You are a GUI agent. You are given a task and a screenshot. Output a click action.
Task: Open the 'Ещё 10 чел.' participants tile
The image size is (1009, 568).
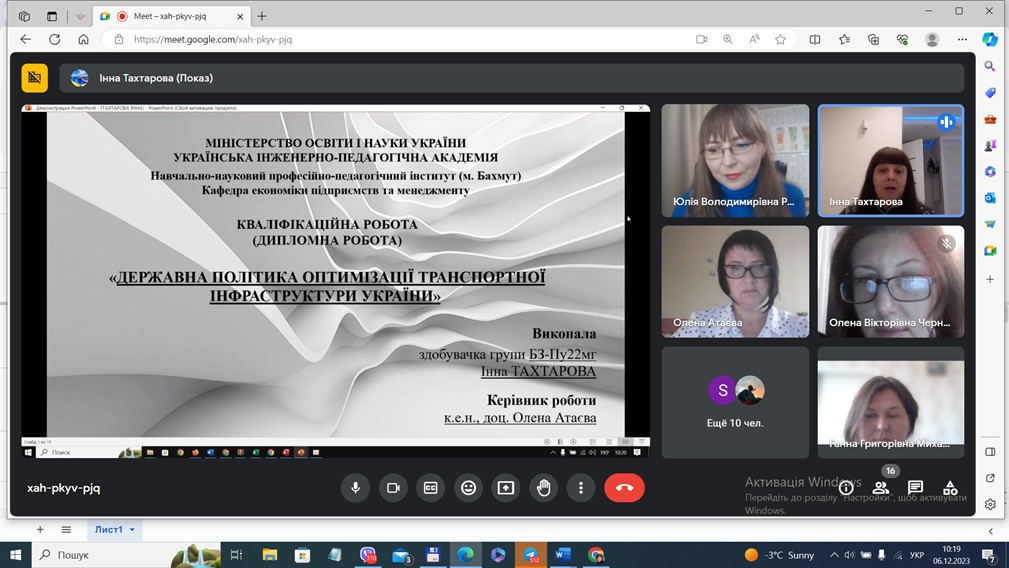735,403
